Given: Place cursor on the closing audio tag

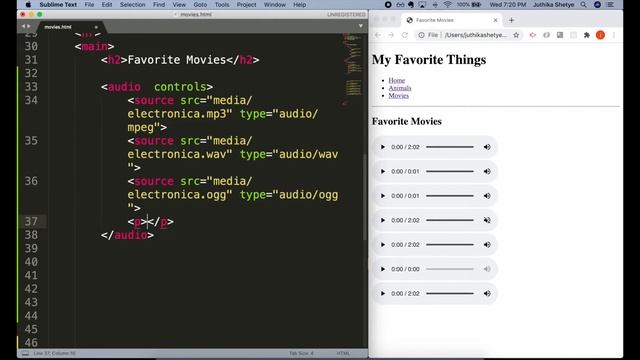Looking at the screenshot, I should (x=127, y=235).
